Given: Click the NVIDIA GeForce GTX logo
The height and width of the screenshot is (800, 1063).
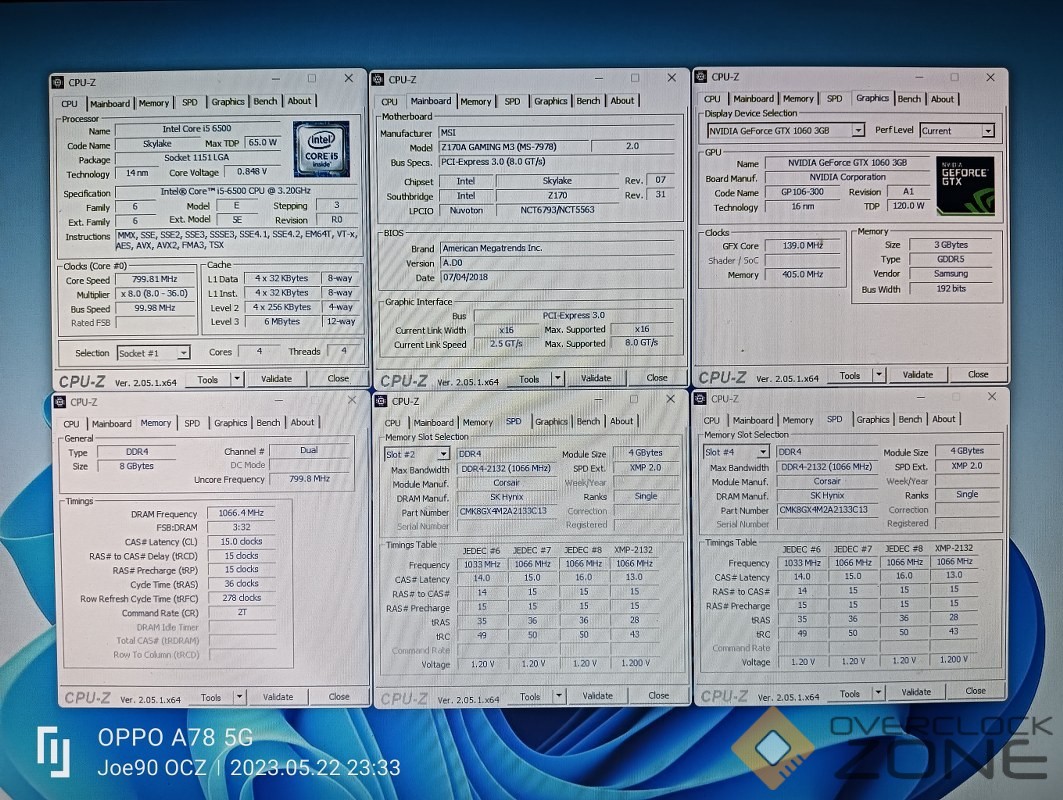Looking at the screenshot, I should [x=965, y=186].
